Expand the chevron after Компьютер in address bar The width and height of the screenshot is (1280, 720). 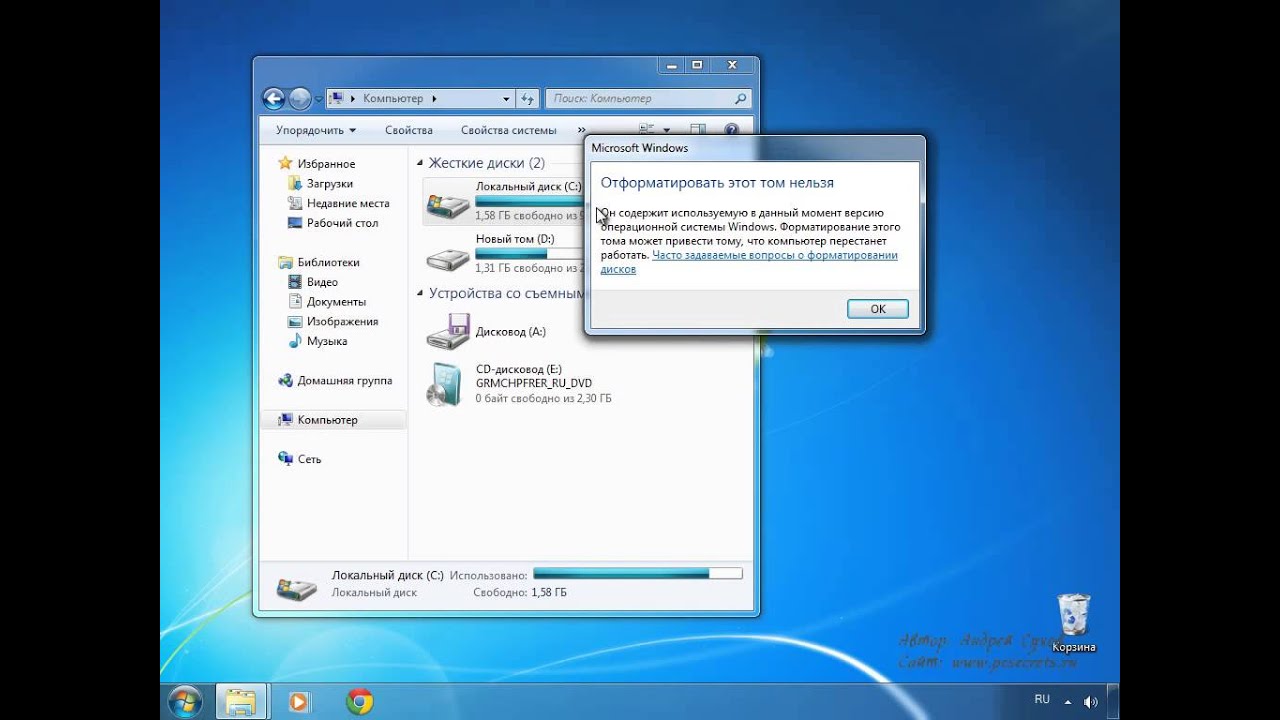pyautogui.click(x=434, y=99)
